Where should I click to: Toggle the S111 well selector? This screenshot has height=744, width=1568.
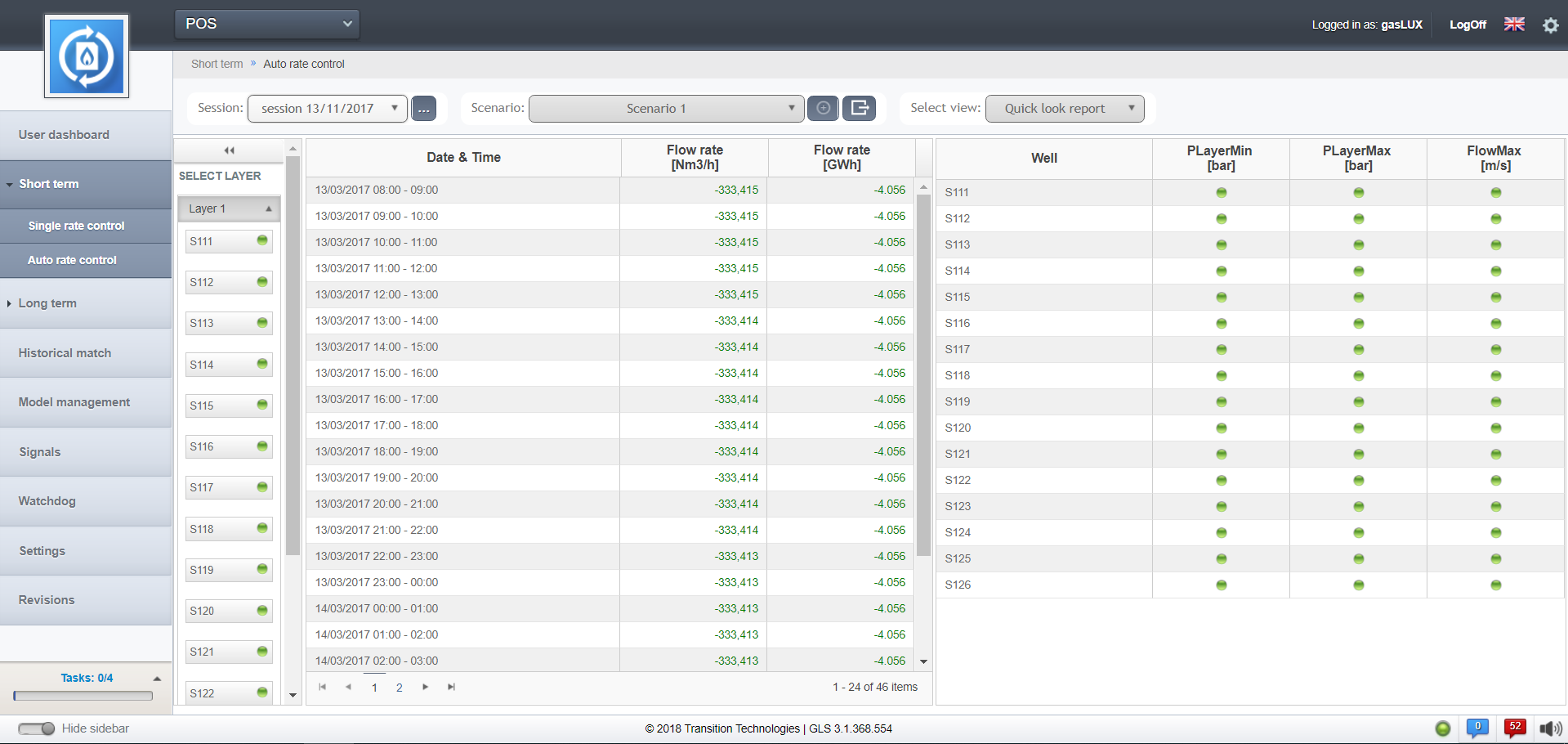[229, 241]
